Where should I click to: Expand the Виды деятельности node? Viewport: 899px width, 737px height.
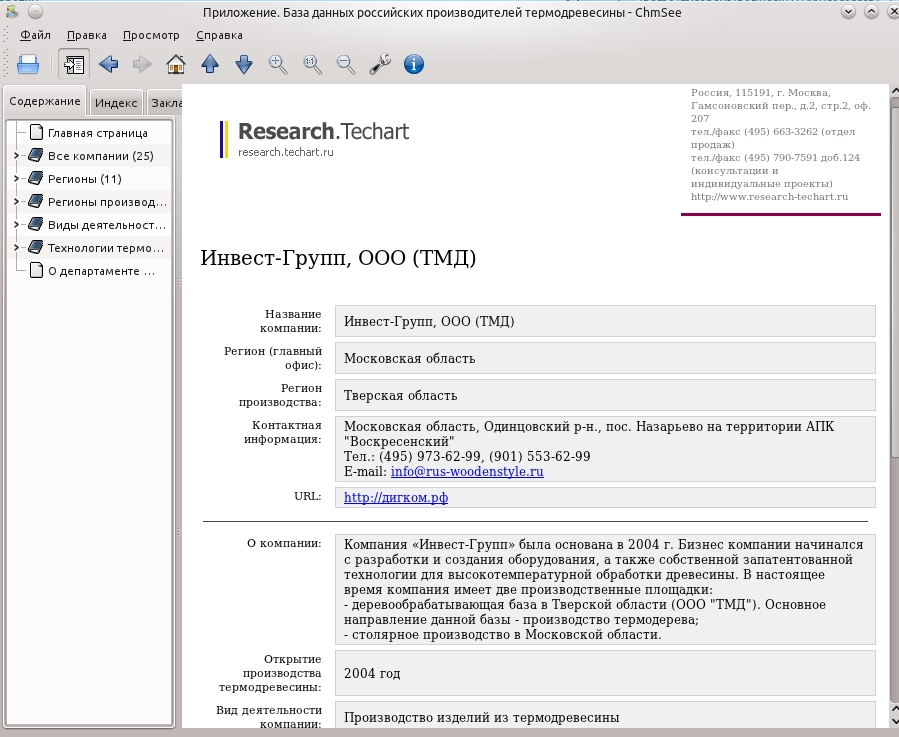pyautogui.click(x=16, y=224)
